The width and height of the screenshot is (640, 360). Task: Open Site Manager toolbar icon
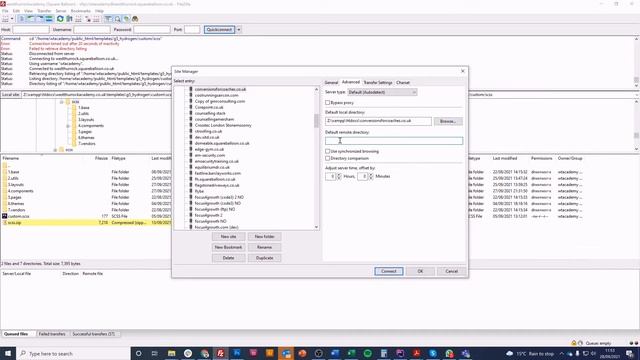click(x=5, y=19)
